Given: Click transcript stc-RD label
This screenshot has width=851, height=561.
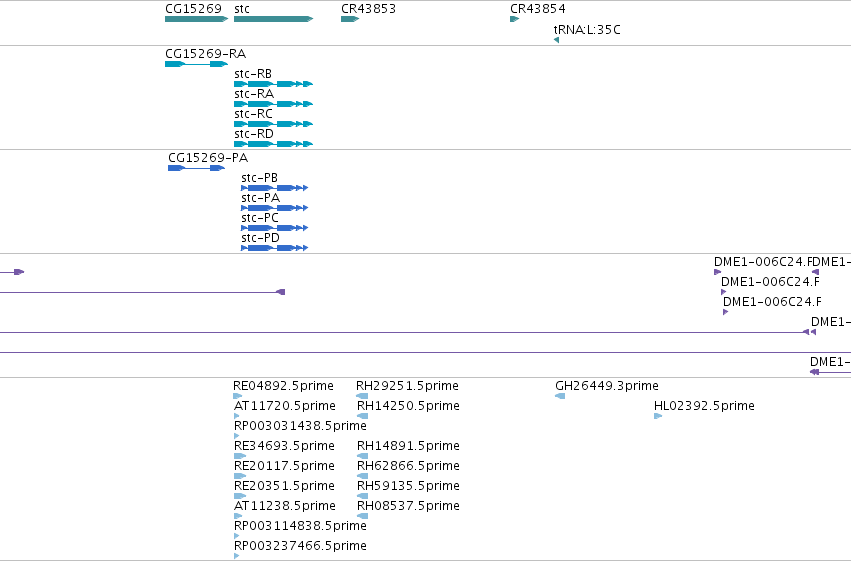Looking at the screenshot, I should pyautogui.click(x=254, y=134).
